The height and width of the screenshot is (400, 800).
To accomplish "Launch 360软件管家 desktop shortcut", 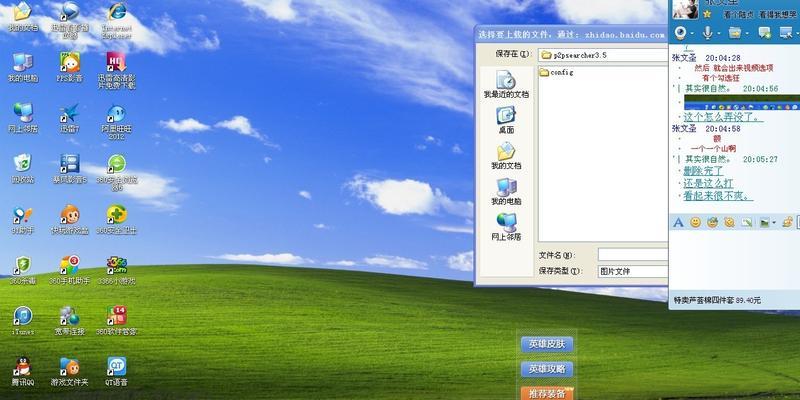I will [x=116, y=320].
